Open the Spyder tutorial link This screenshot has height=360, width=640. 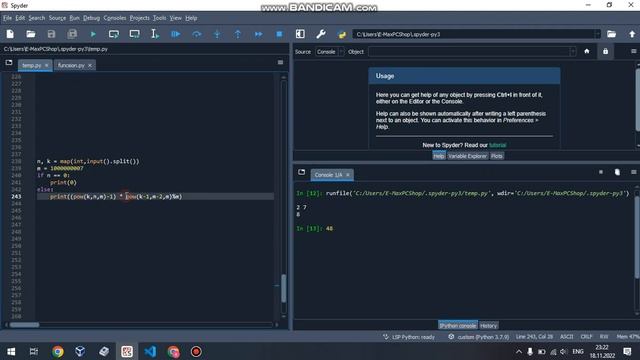(x=498, y=145)
